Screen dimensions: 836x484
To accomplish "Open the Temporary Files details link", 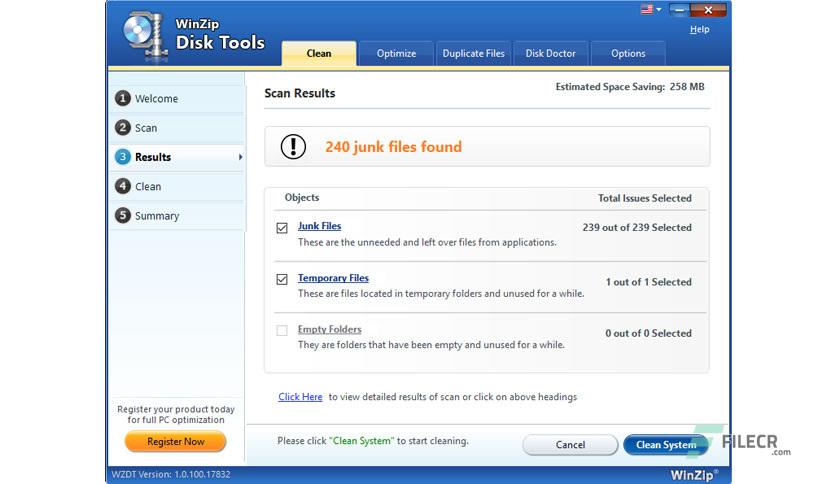I will [x=333, y=278].
